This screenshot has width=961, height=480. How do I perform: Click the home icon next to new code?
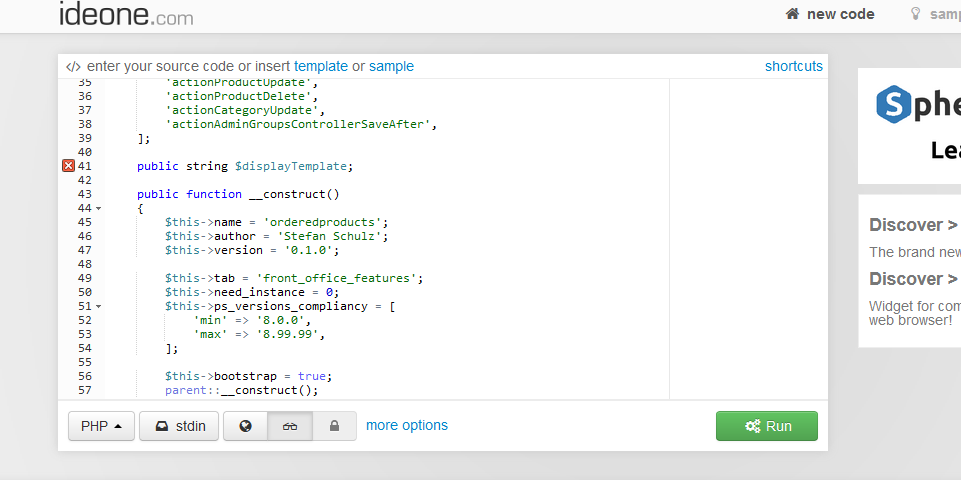point(792,14)
